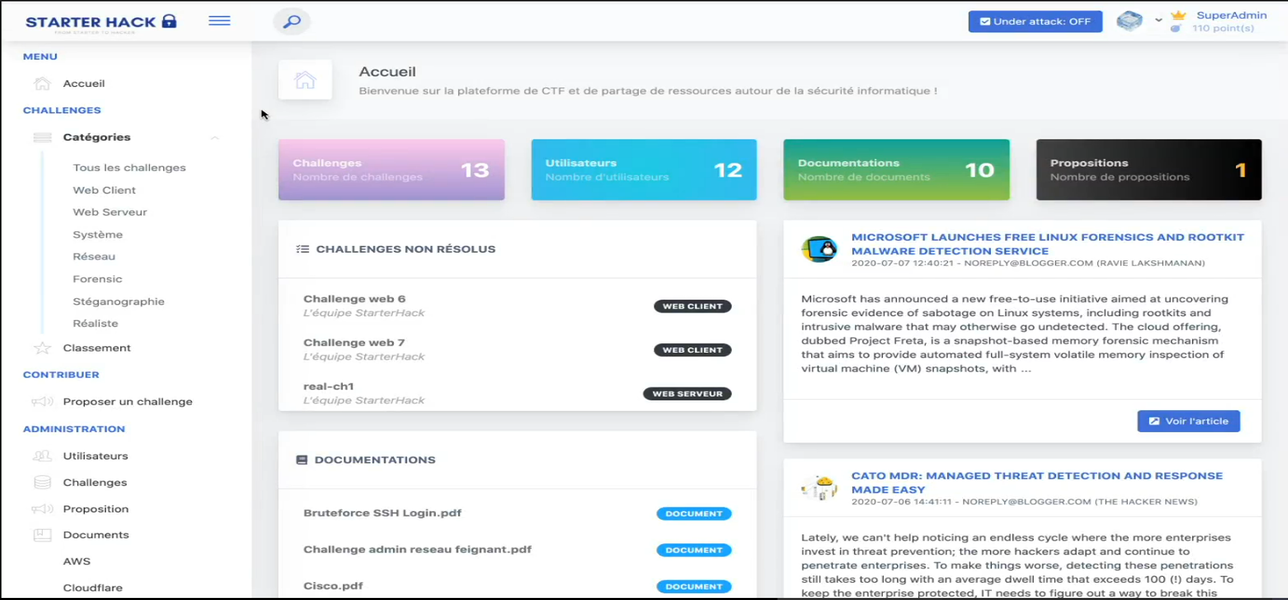Click the star icon next to Classement
The image size is (1288, 600).
tap(42, 348)
